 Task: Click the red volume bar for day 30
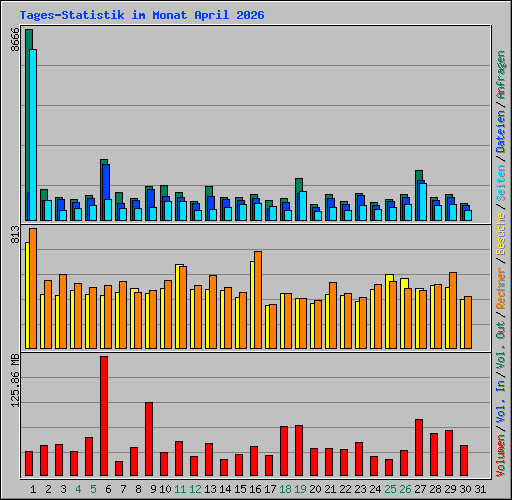coord(464,460)
